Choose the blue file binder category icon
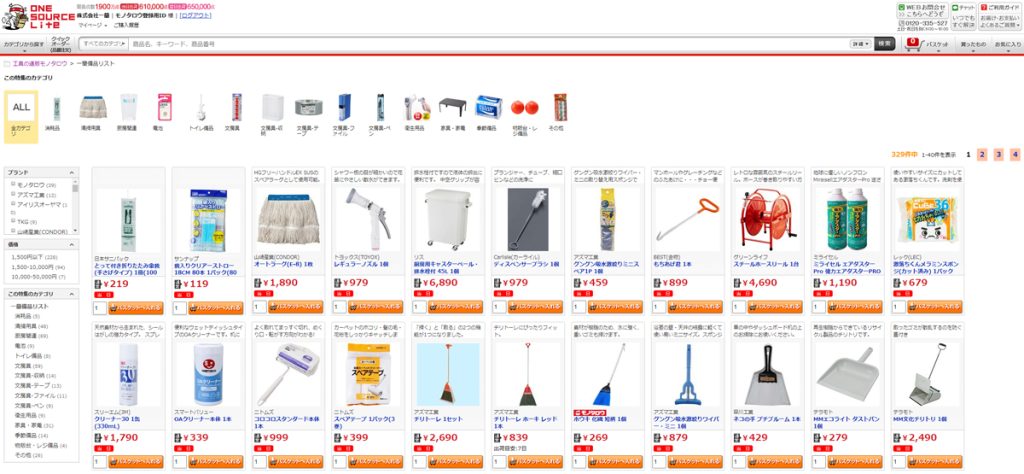The width and height of the screenshot is (1024, 474). point(344,107)
